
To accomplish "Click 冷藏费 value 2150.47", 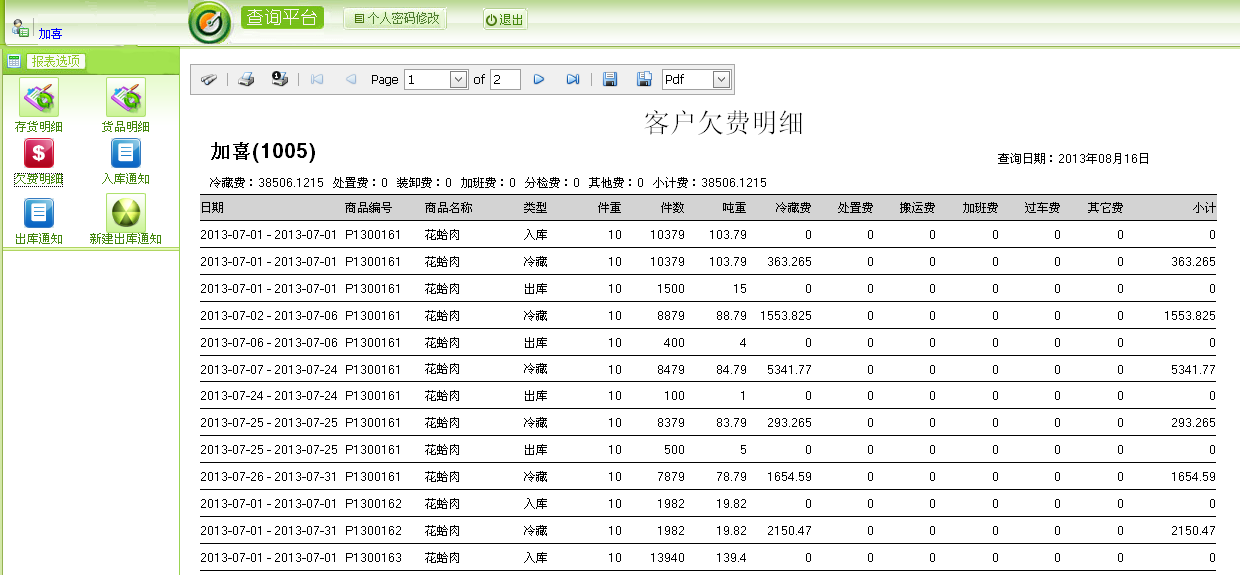I will (x=789, y=531).
